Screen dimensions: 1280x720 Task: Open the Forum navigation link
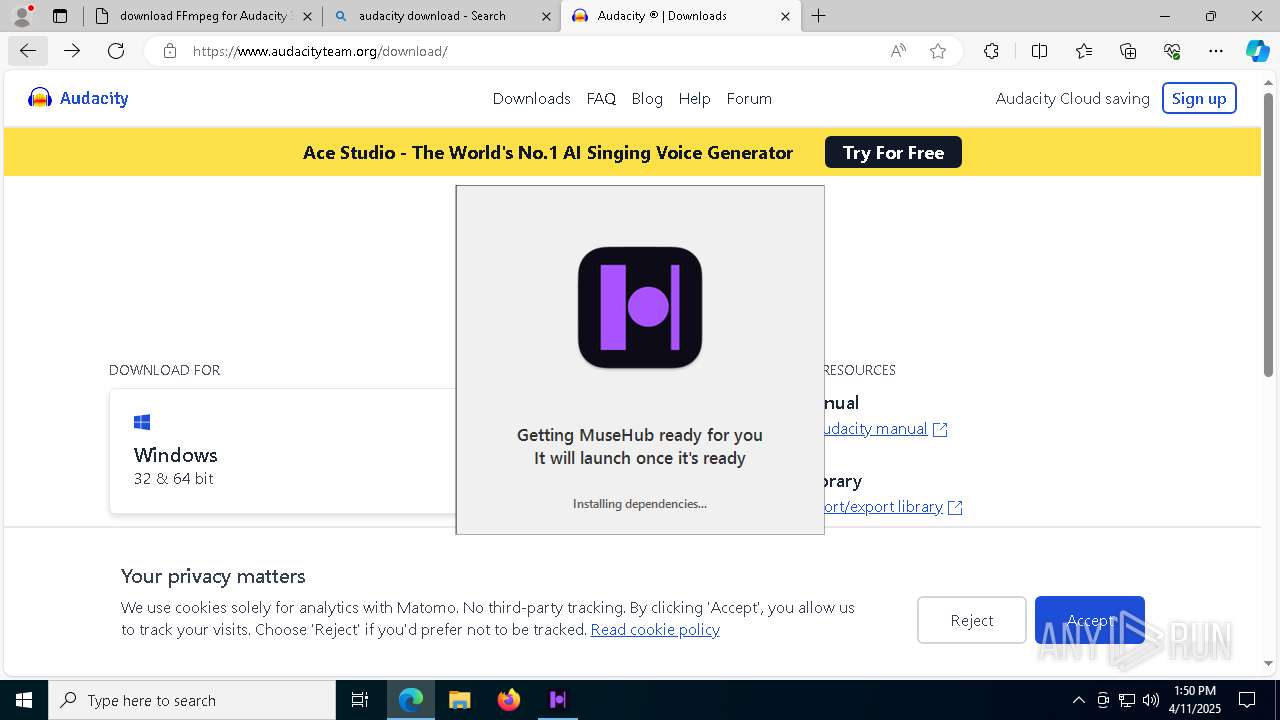(749, 98)
